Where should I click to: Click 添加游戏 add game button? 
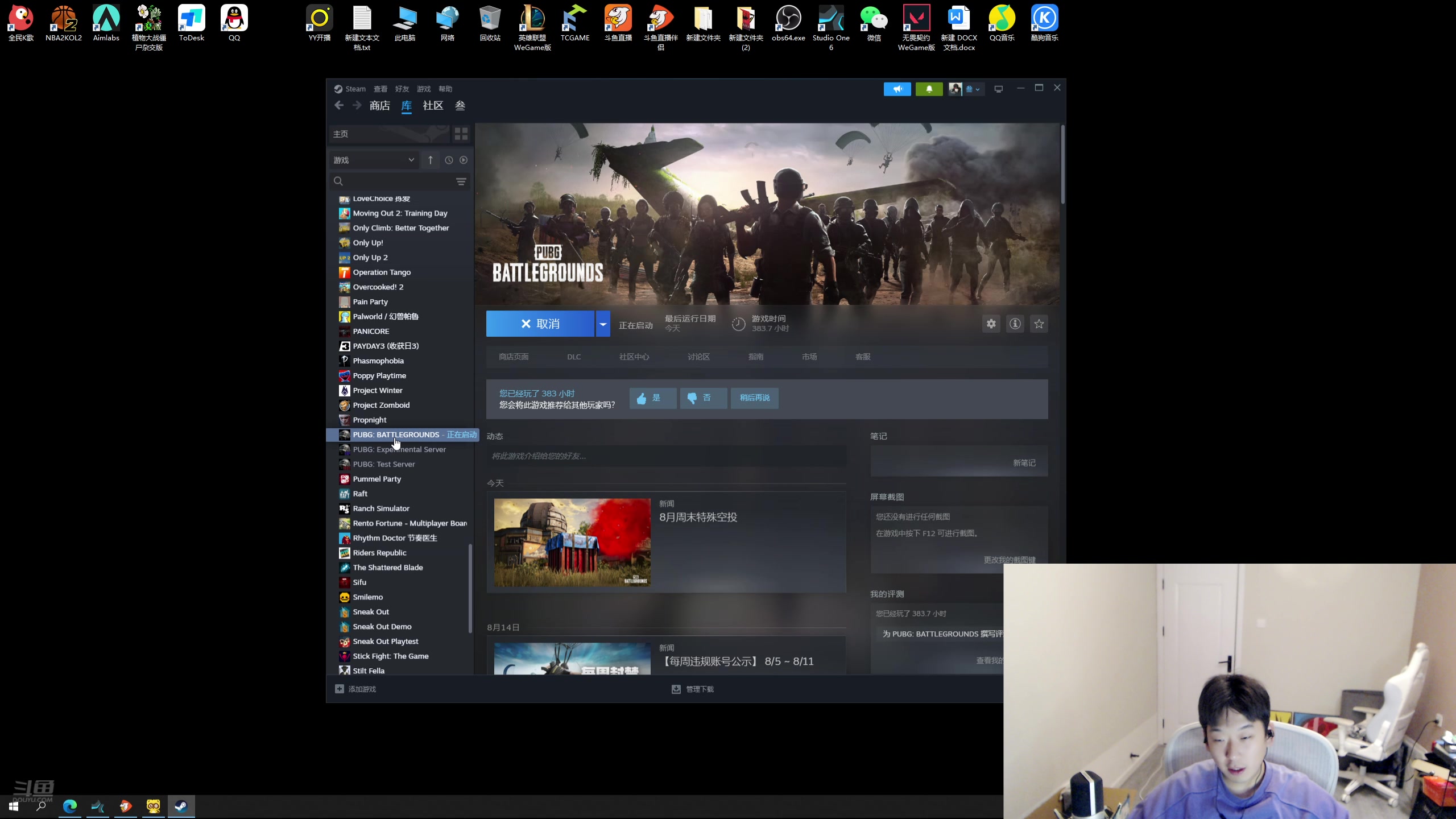355,689
